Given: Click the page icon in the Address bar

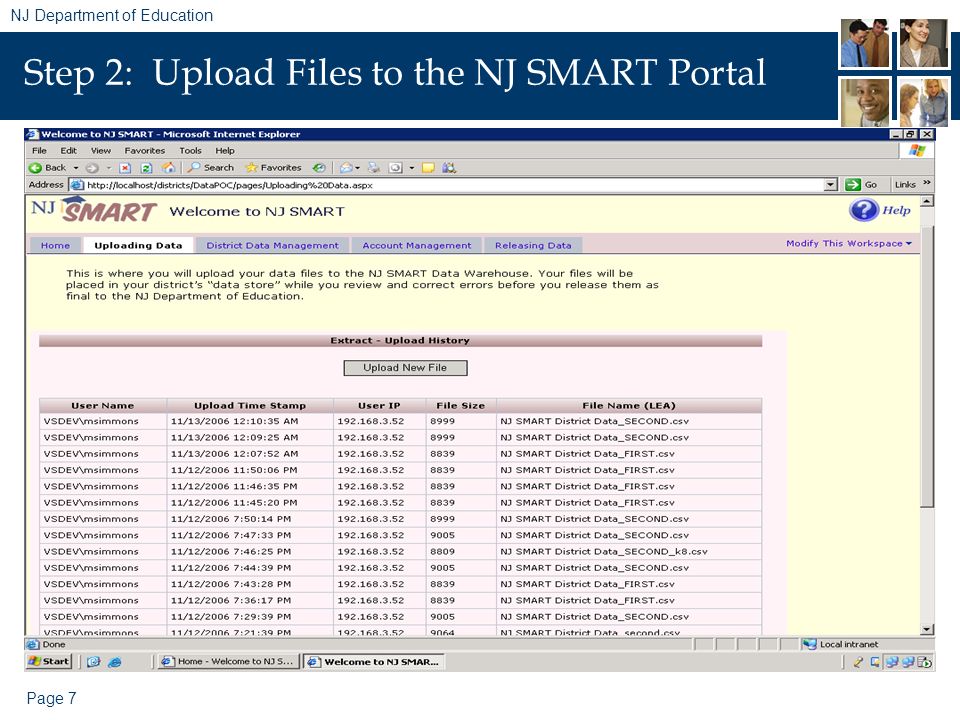Looking at the screenshot, I should (x=77, y=185).
